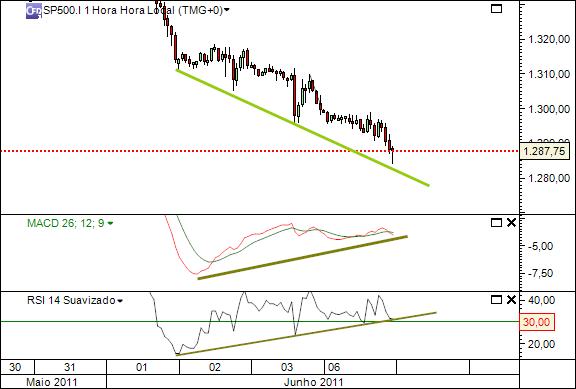Select the red 30,00 RSI level label
576x389 pixels.
(537, 322)
